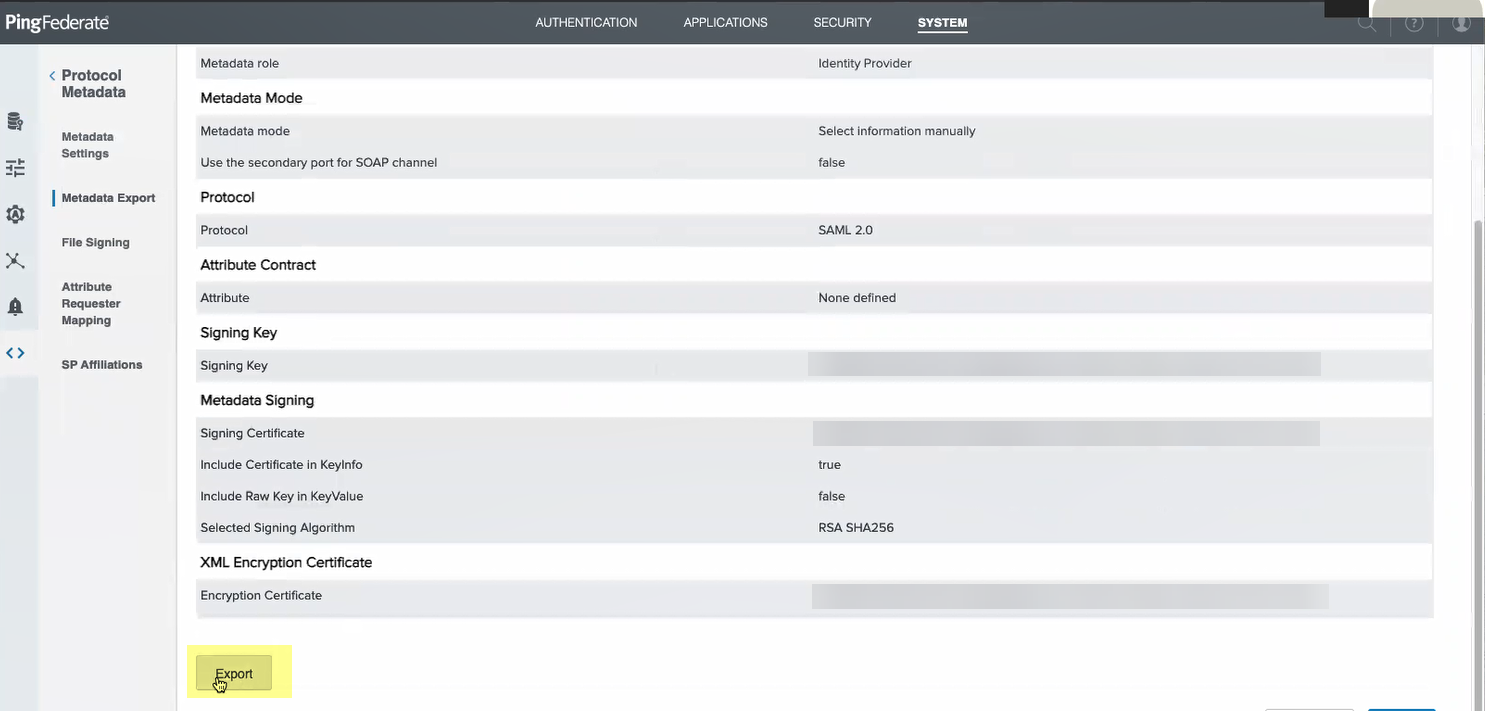Open the Security top menu
This screenshot has width=1485, height=711.
[x=842, y=22]
